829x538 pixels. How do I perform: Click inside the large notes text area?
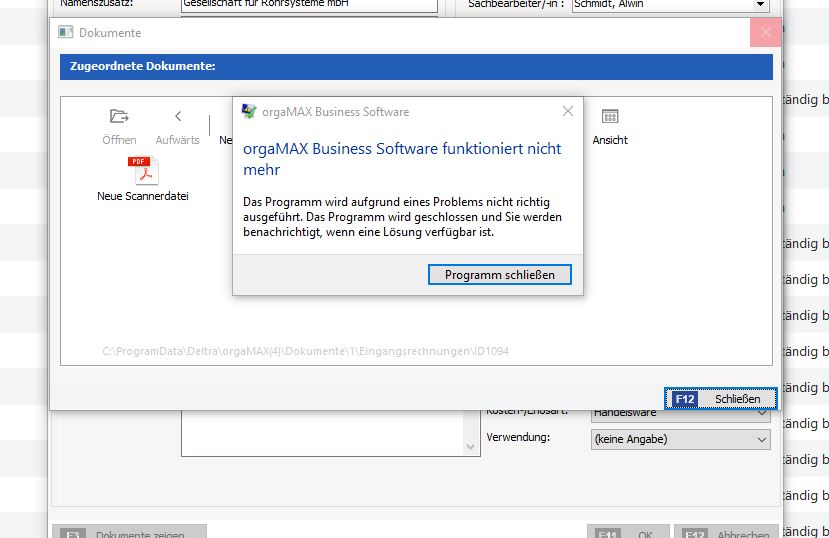323,433
